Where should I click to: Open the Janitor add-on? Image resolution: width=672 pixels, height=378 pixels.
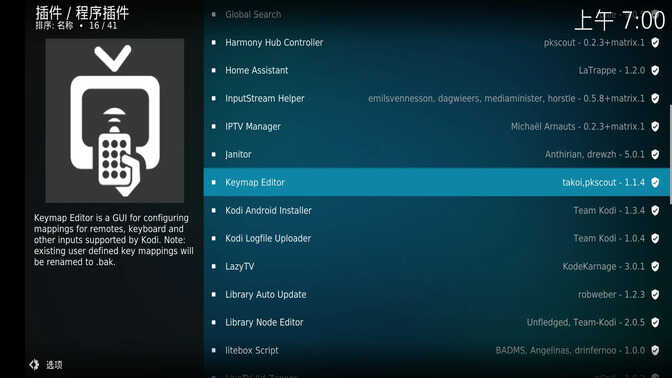pos(436,154)
